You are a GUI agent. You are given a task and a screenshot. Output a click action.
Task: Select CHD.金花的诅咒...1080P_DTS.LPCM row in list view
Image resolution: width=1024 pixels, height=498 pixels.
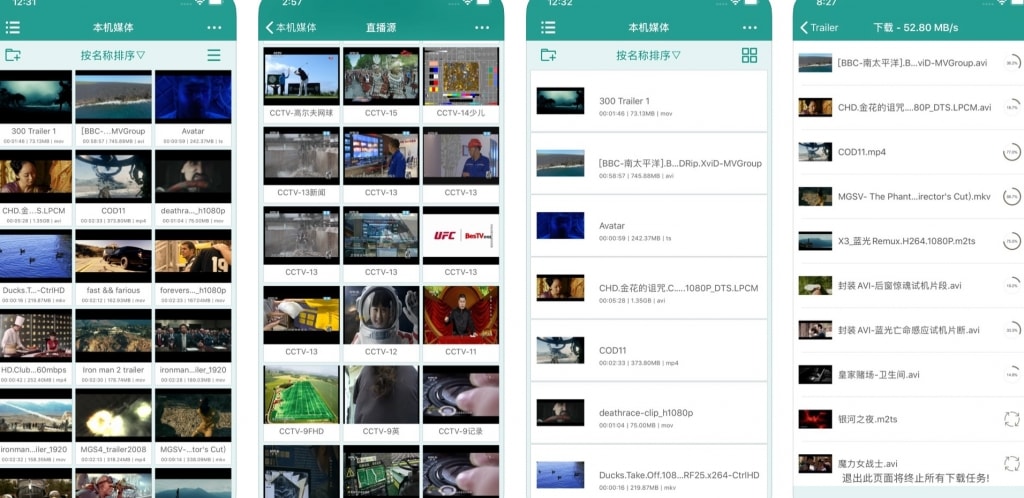pyautogui.click(x=648, y=288)
